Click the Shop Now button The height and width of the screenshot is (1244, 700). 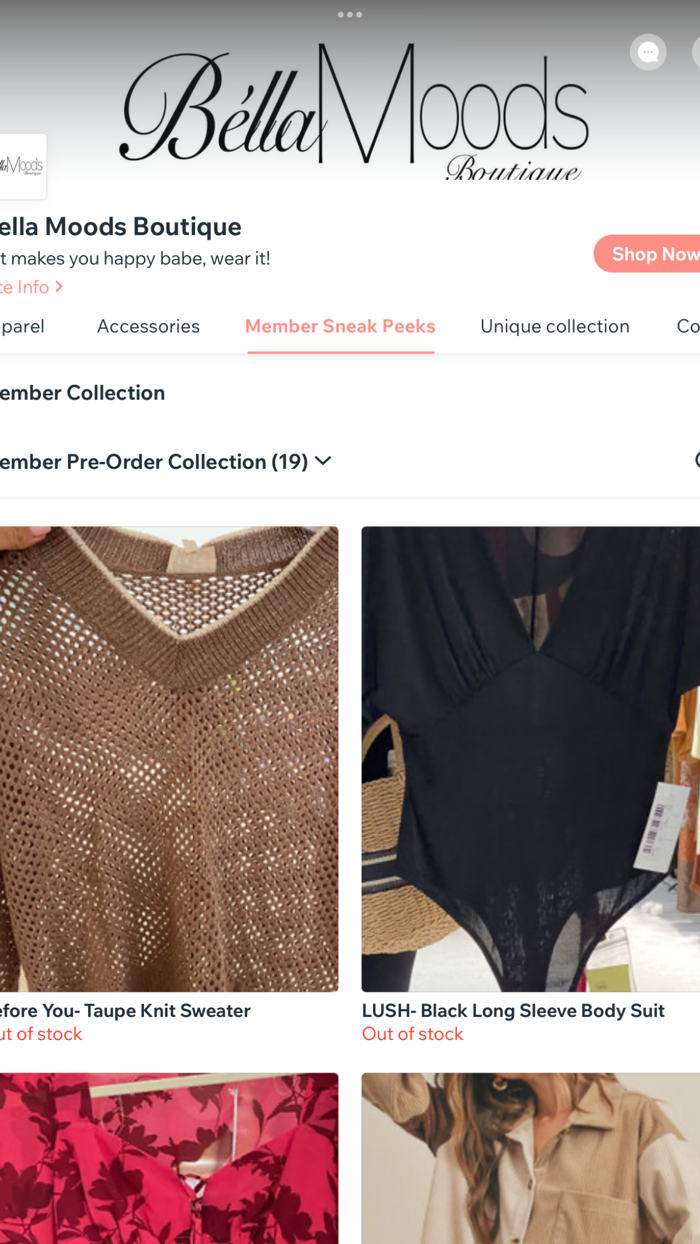tap(655, 253)
